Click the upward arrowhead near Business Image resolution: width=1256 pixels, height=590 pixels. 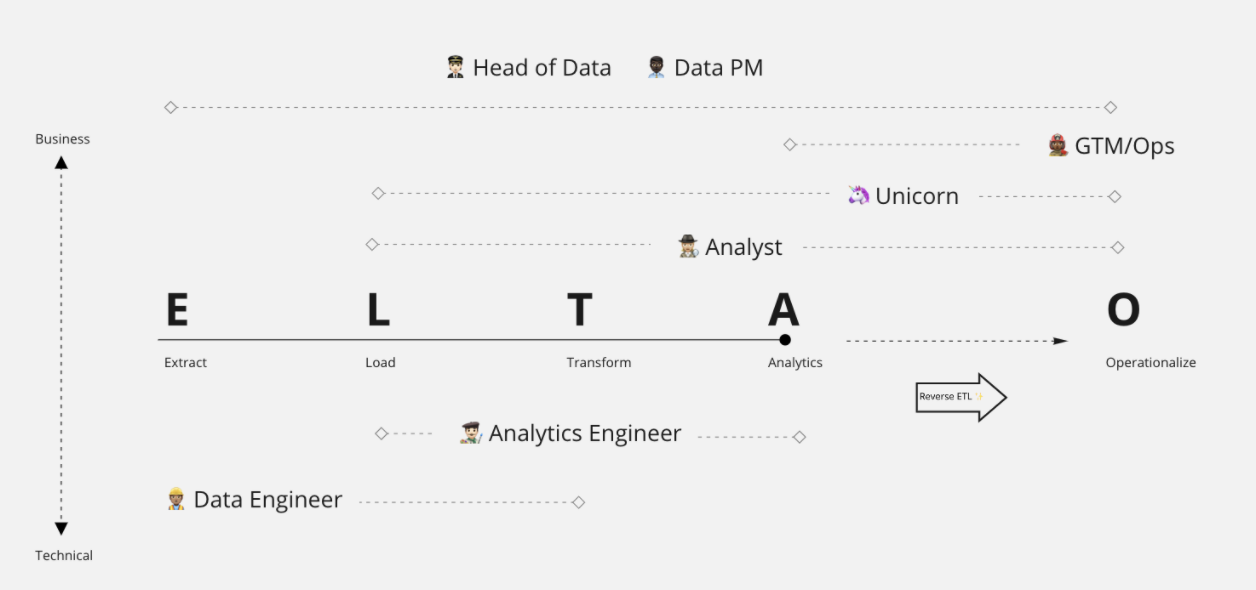pyautogui.click(x=61, y=162)
